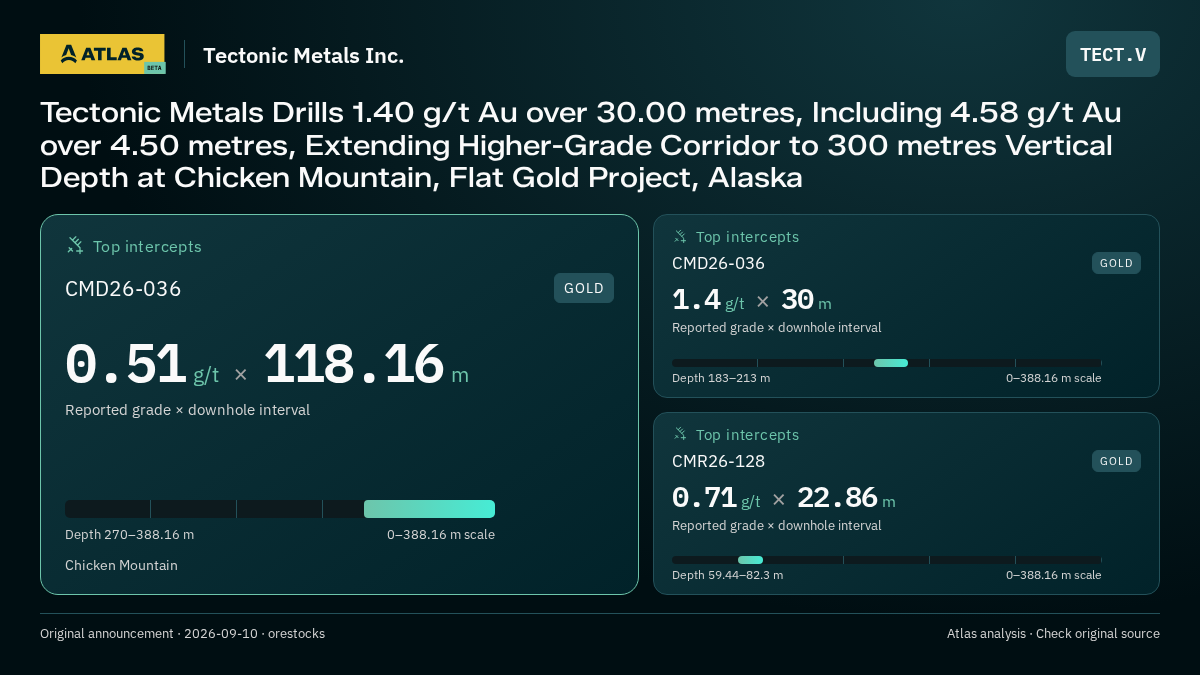Click the GOLD tag on the CMR26-128 card
The height and width of the screenshot is (675, 1200).
tap(1116, 461)
